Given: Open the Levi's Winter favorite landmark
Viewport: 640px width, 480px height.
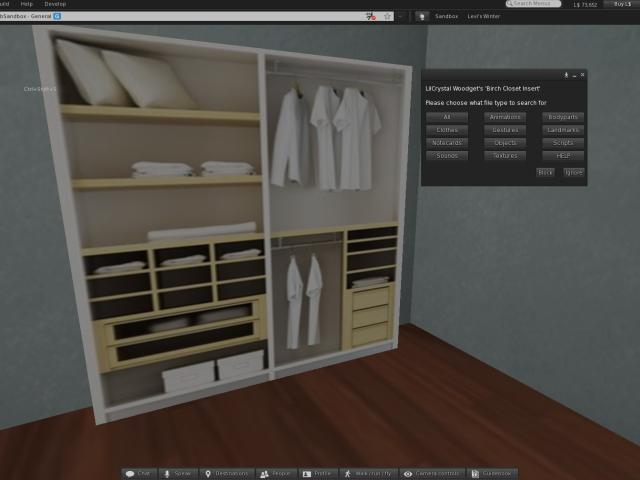Looking at the screenshot, I should (484, 16).
